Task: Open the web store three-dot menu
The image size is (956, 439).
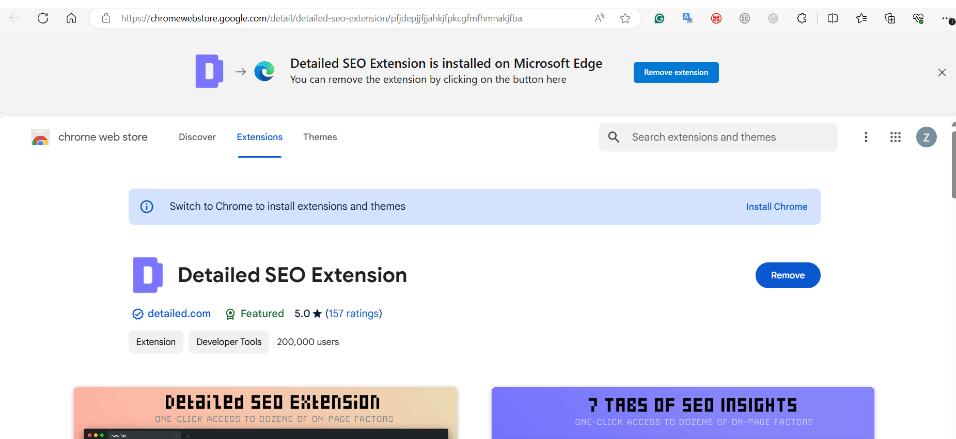Action: tap(866, 137)
